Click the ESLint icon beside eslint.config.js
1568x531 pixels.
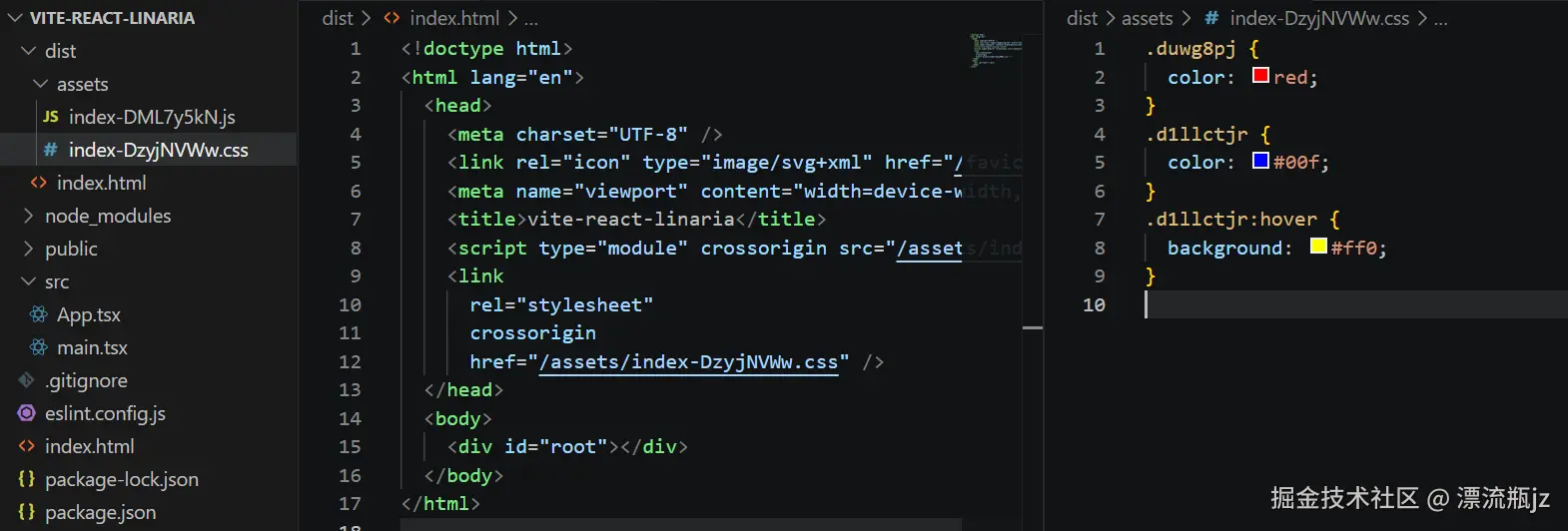(x=27, y=413)
